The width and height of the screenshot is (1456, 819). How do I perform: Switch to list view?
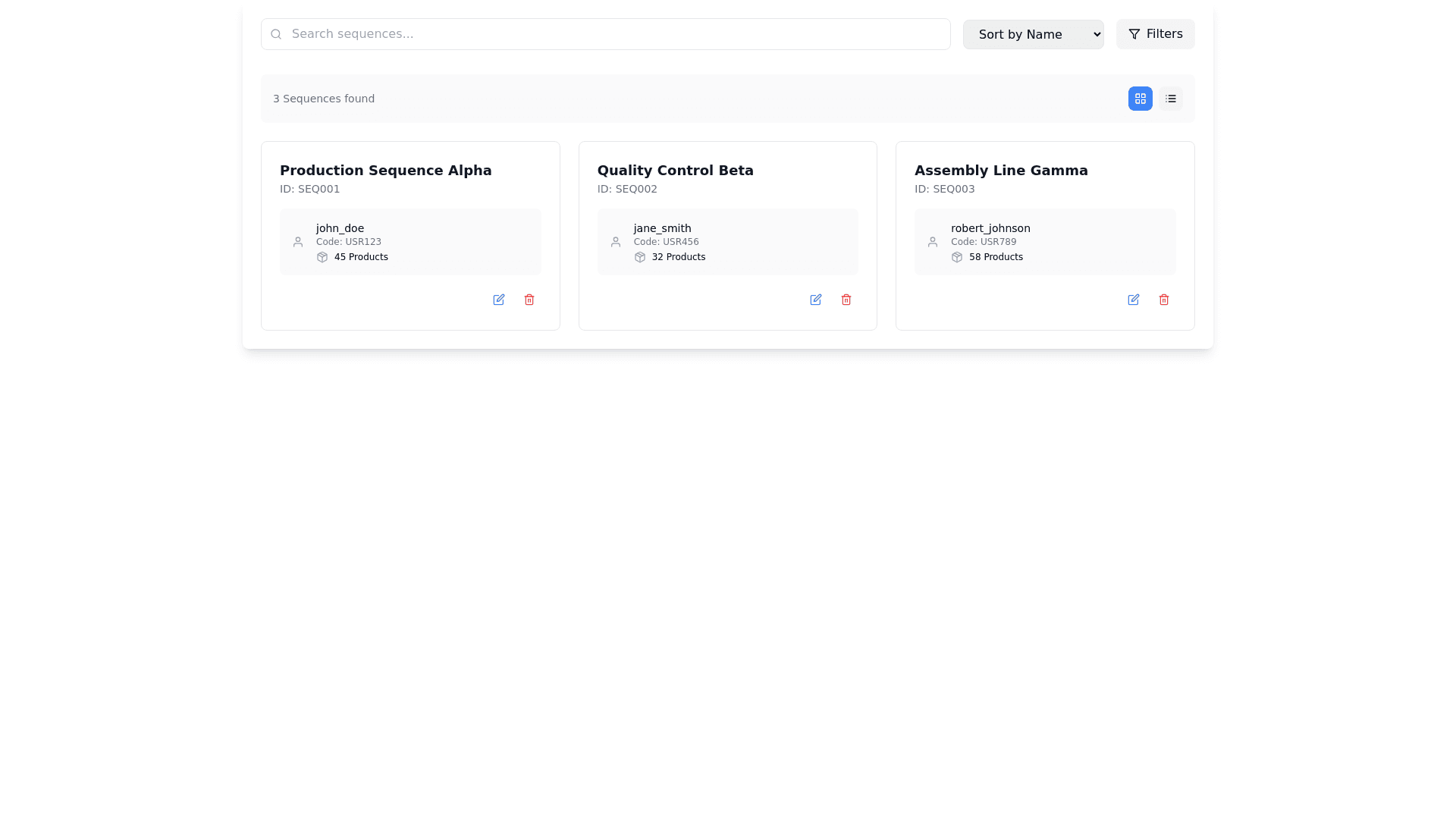[x=1170, y=99]
